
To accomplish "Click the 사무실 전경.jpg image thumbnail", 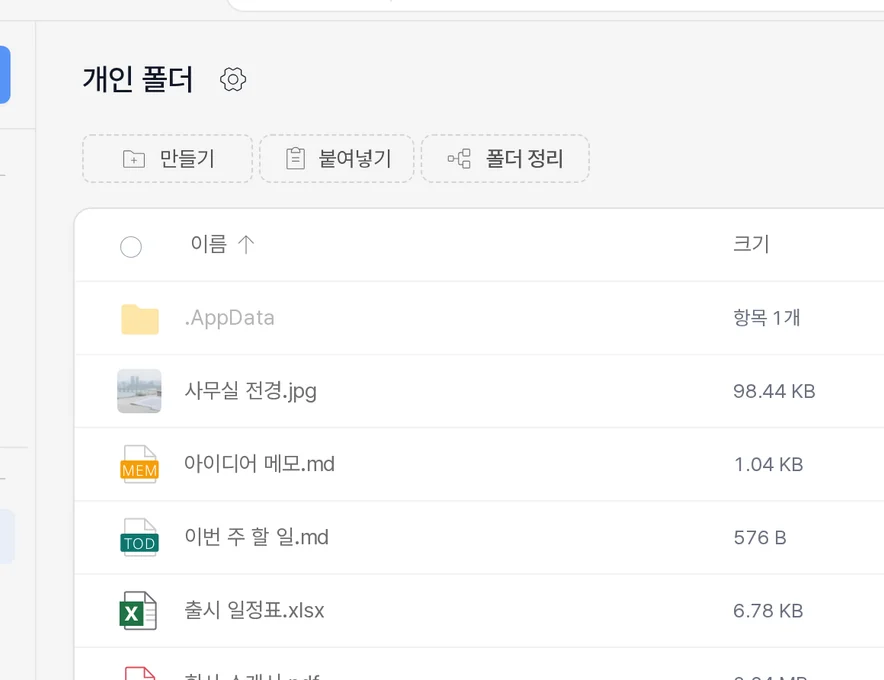I will (x=139, y=391).
